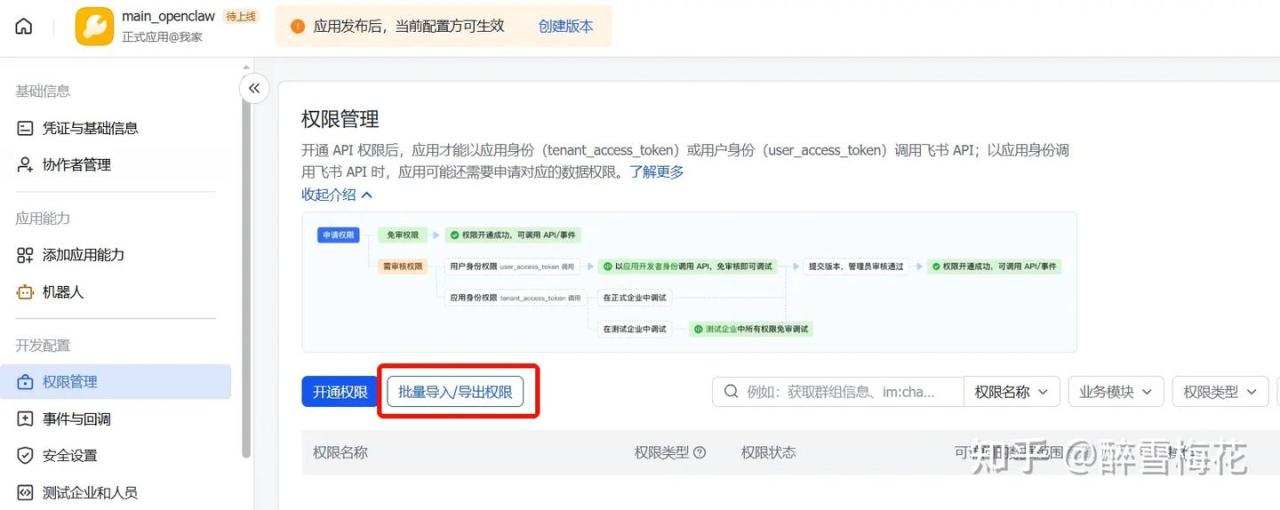Image resolution: width=1280 pixels, height=510 pixels.
Task: Open 协作者管理 in sidebar
Action: 76,165
